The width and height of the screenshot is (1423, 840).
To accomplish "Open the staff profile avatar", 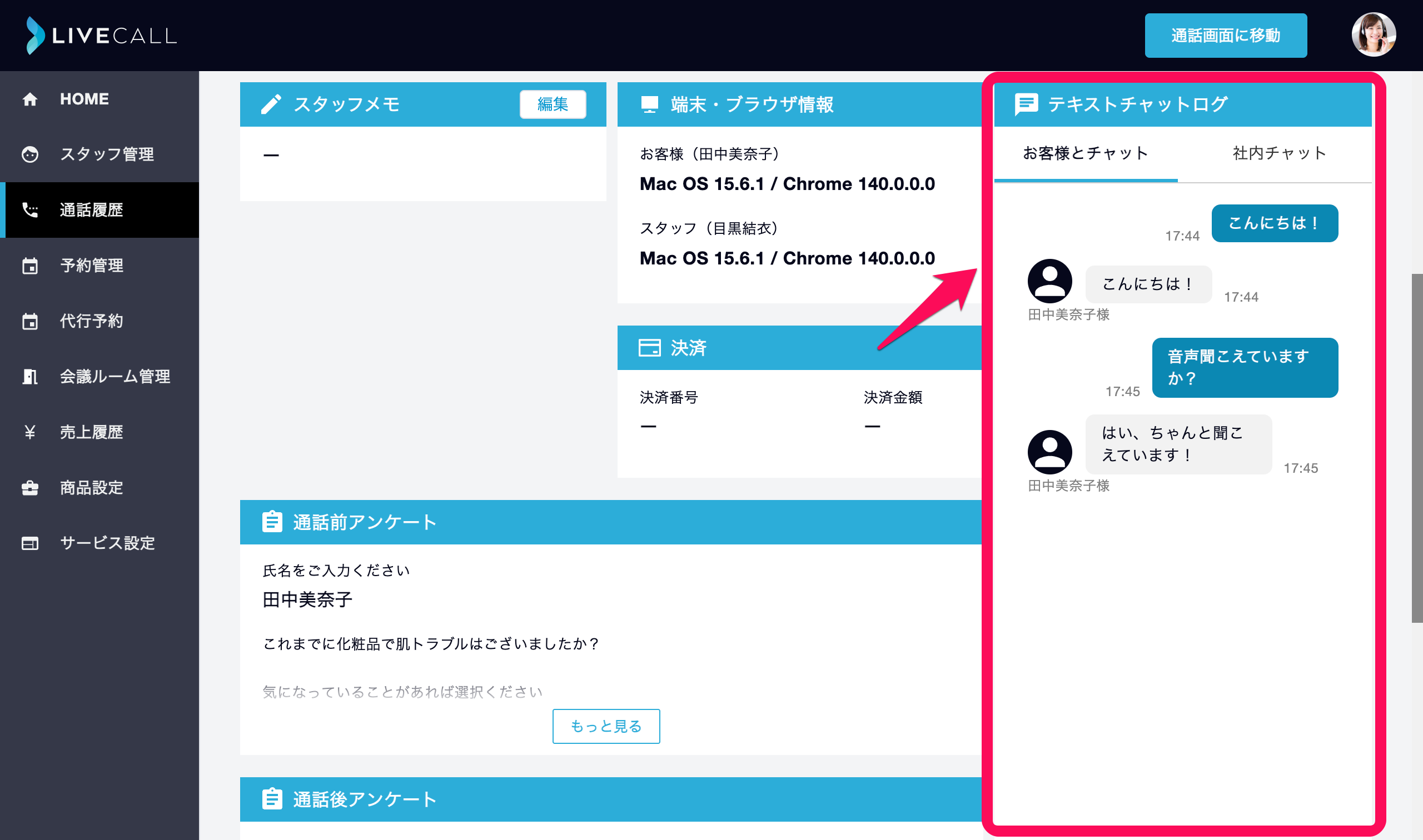I will tap(1374, 35).
